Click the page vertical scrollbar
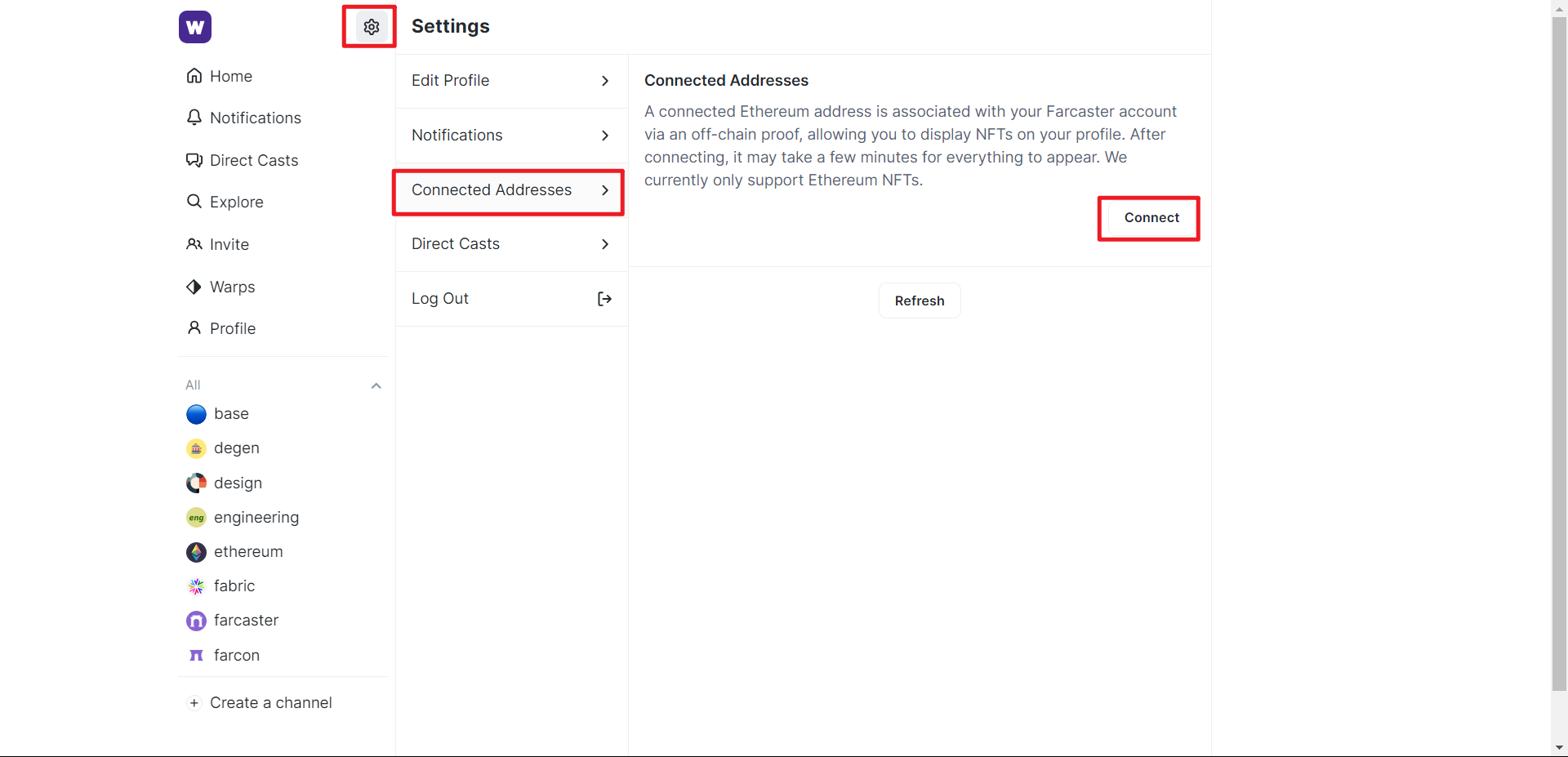Image resolution: width=1568 pixels, height=757 pixels. (1559, 354)
